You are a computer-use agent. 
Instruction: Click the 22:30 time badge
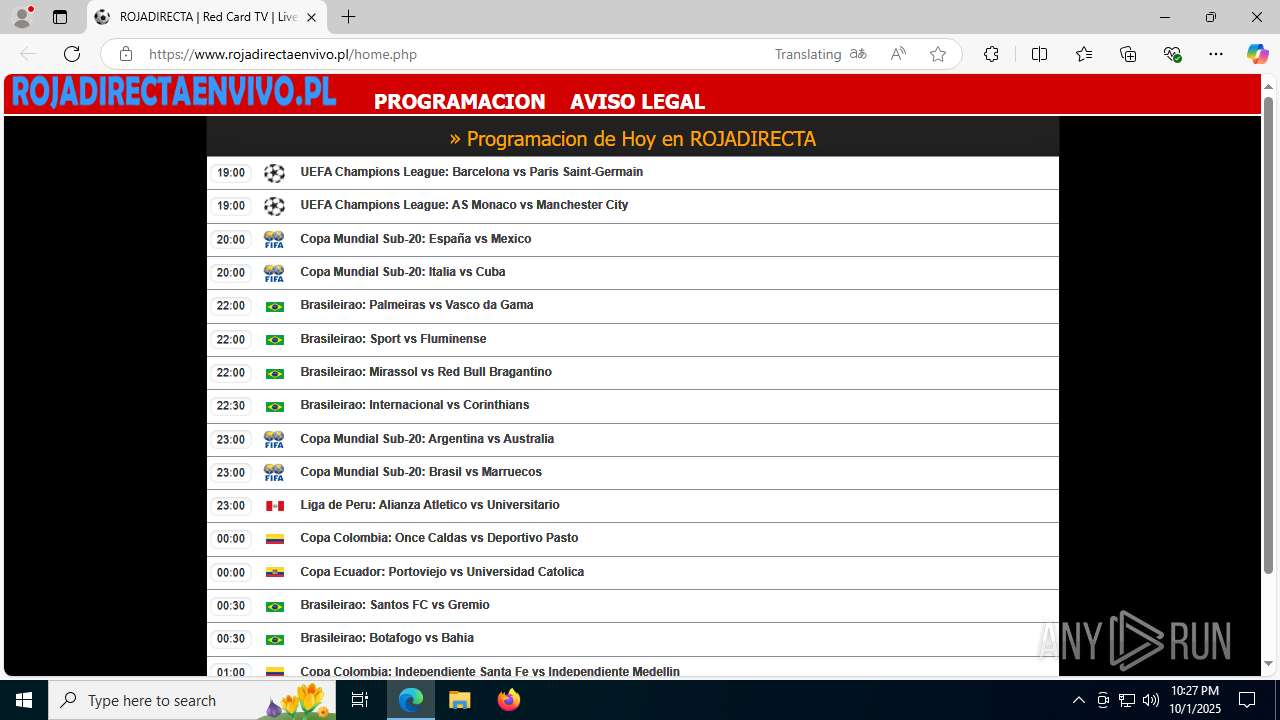coord(231,406)
